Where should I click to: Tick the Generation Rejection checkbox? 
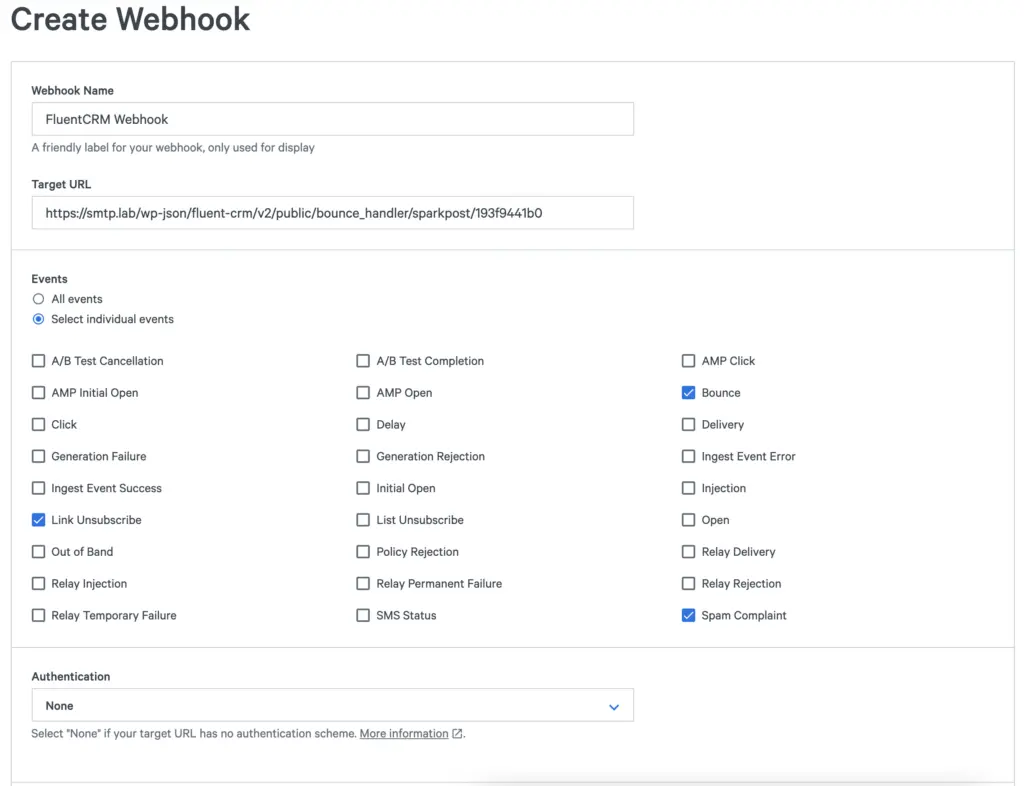tap(363, 456)
